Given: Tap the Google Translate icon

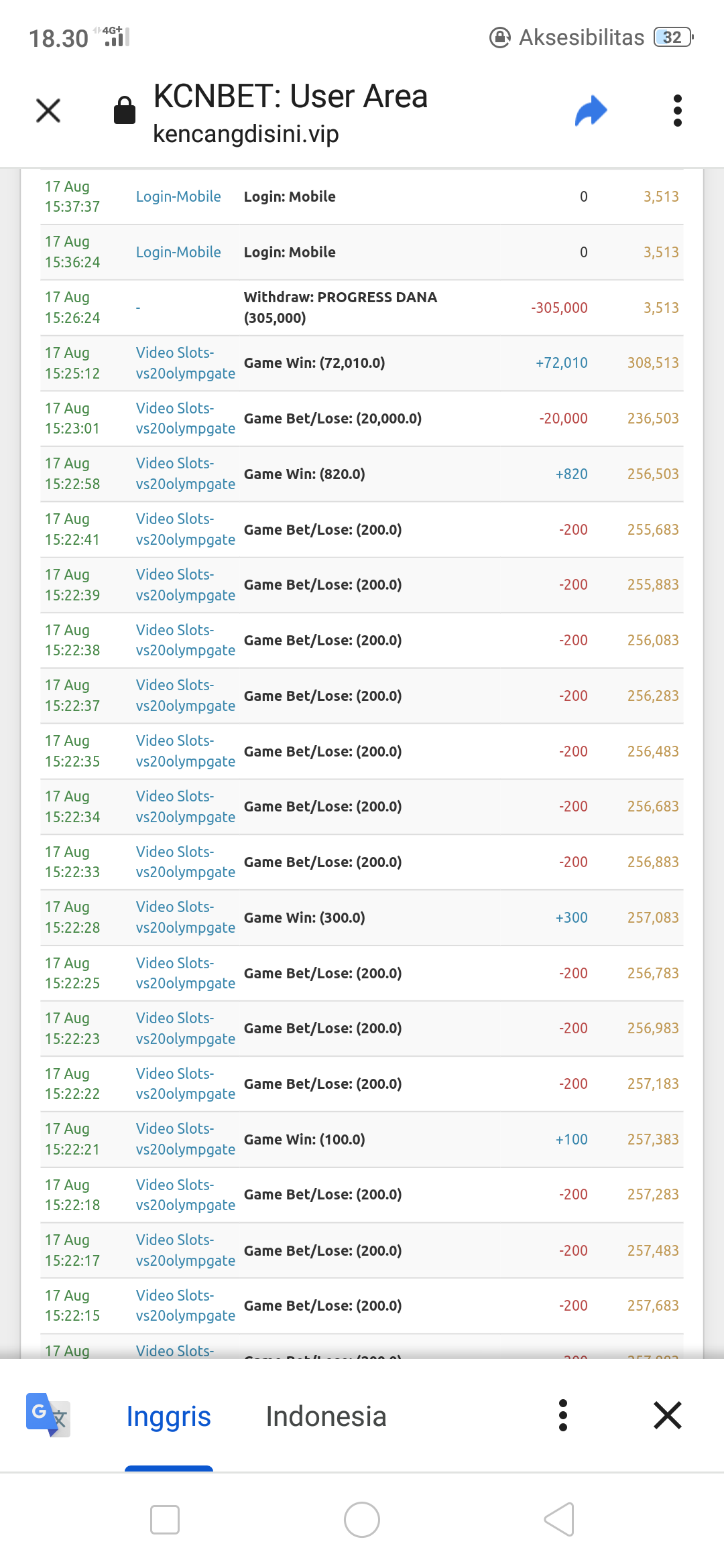Looking at the screenshot, I should pos(48,1415).
